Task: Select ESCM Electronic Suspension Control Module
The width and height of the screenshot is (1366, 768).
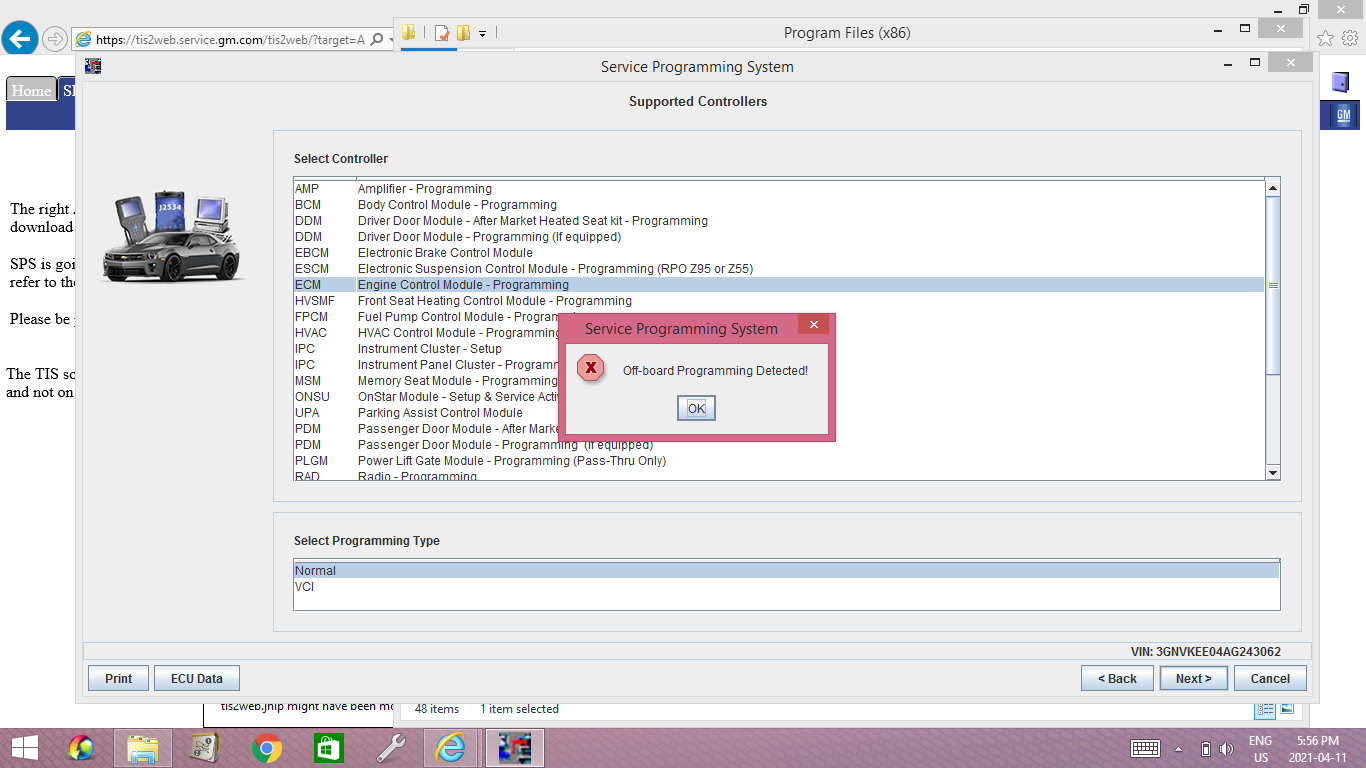Action: pos(779,269)
